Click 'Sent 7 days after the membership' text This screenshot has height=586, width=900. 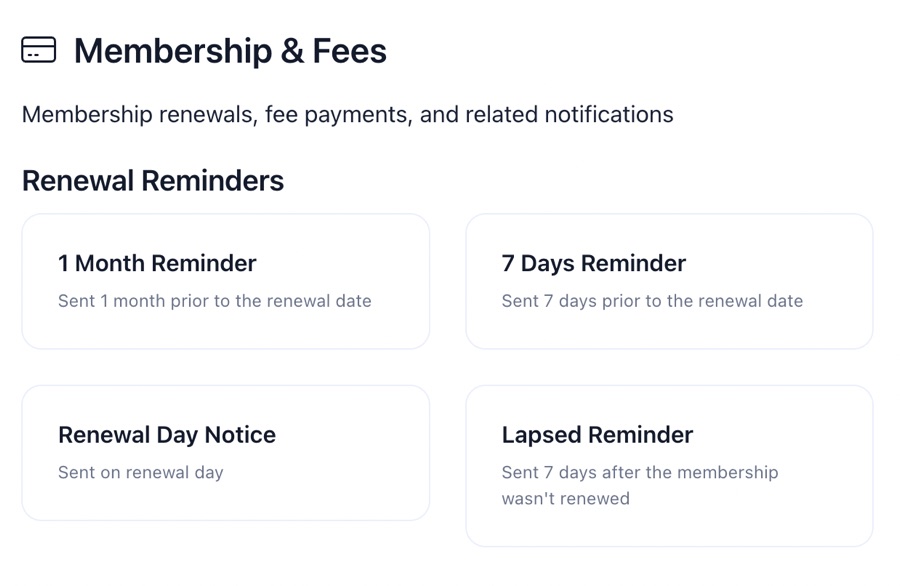click(640, 473)
